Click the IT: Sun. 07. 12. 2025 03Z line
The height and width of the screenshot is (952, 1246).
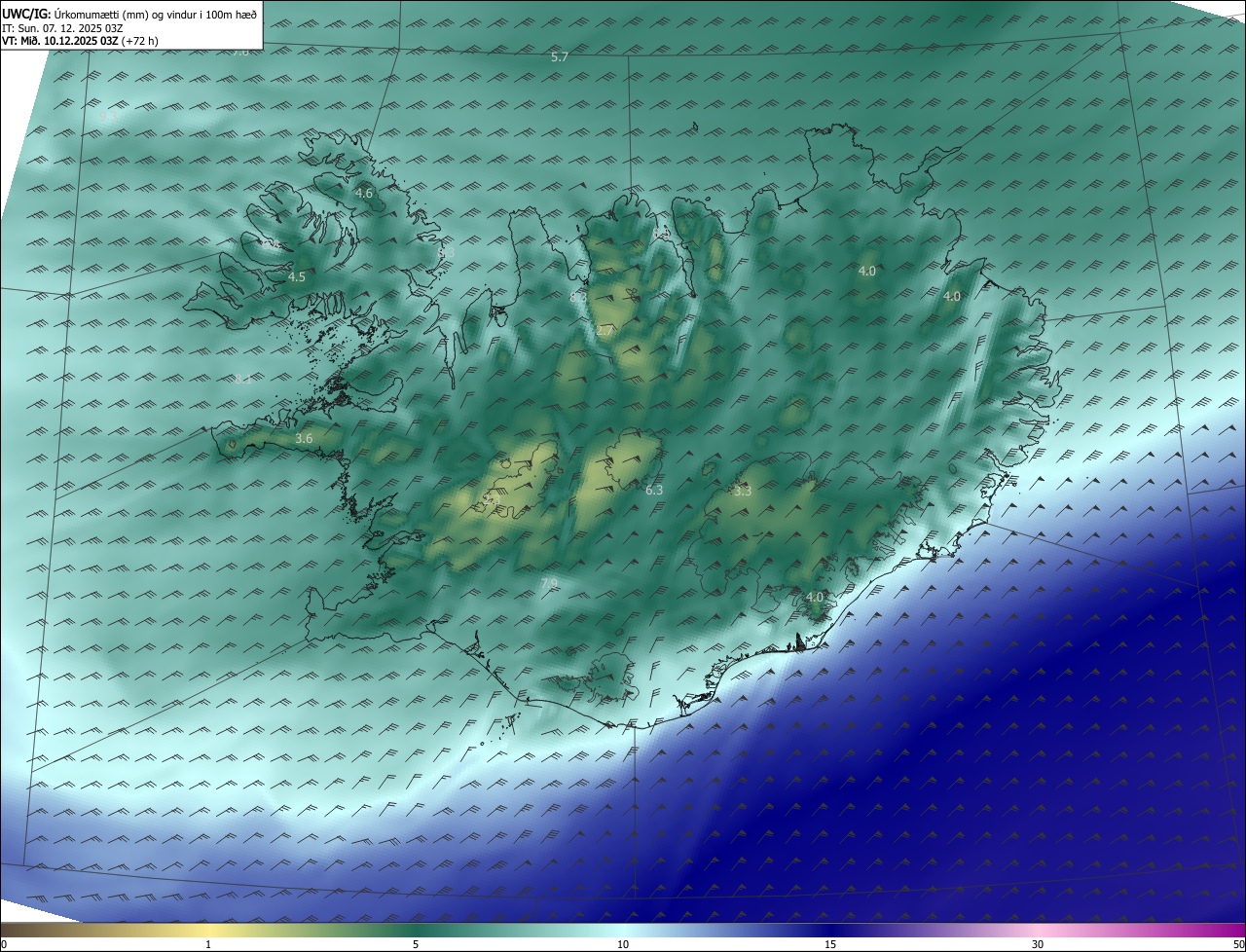click(x=62, y=28)
